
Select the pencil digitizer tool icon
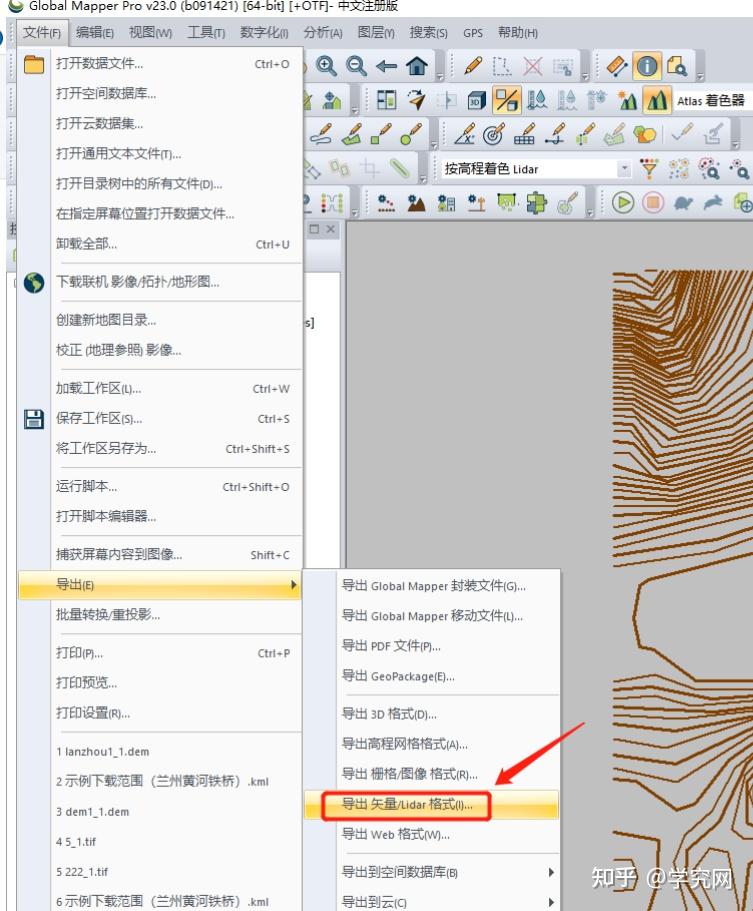[x=474, y=66]
